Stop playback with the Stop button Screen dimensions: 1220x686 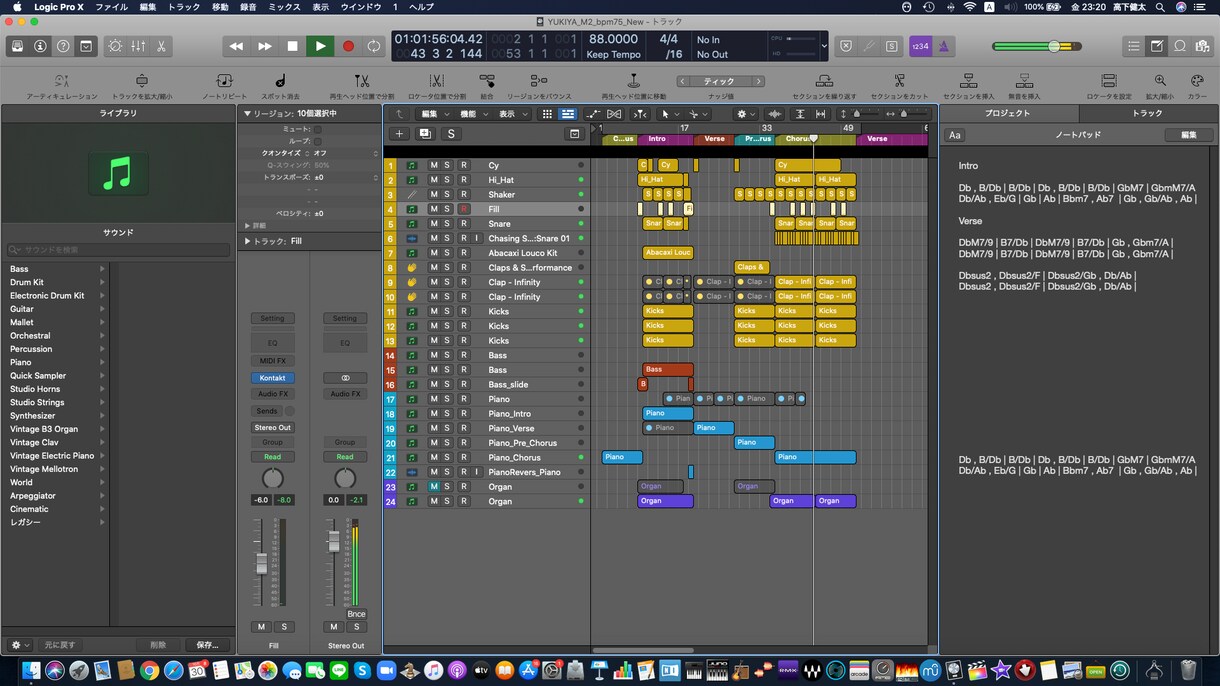(292, 46)
